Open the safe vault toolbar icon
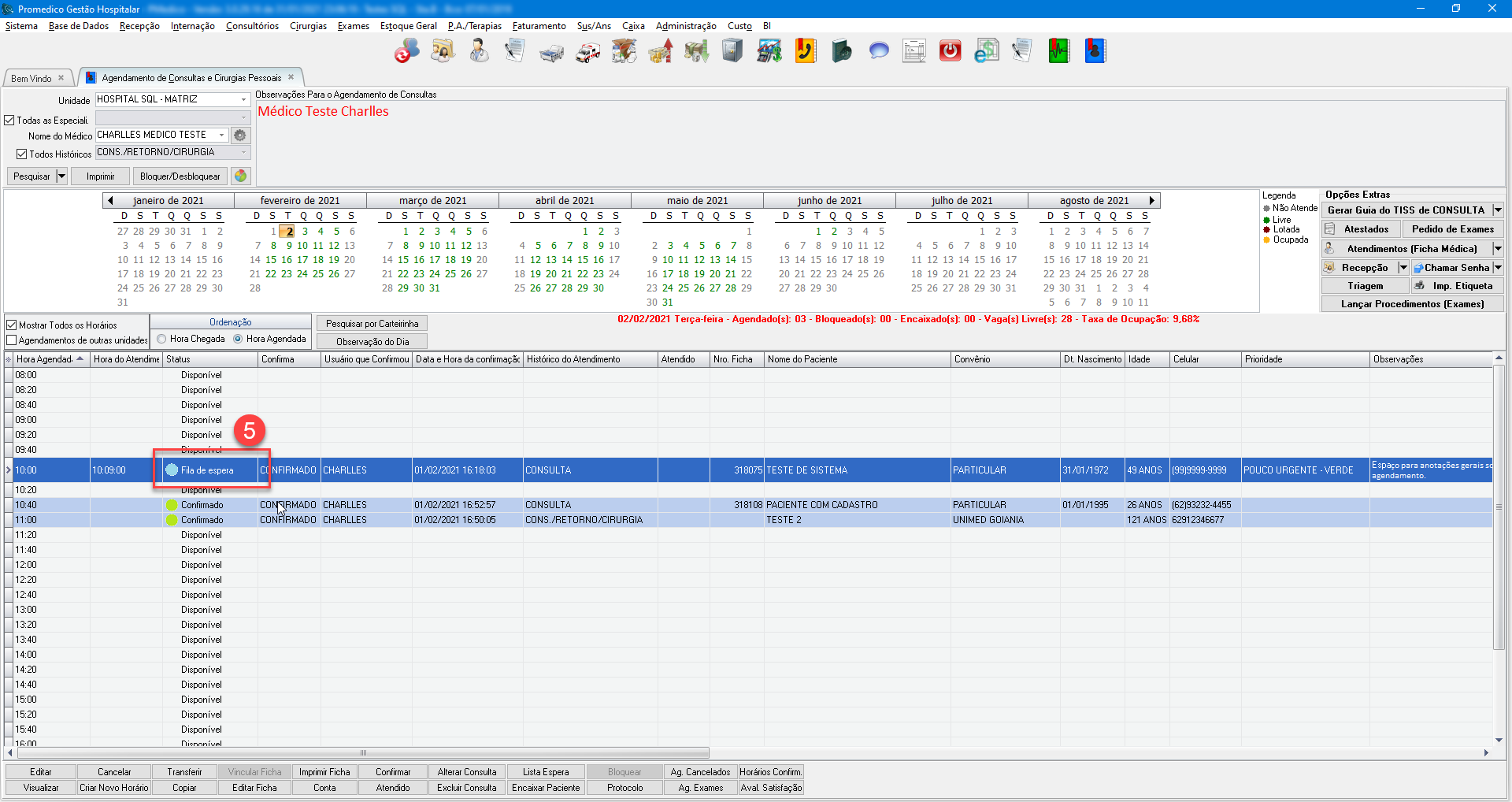This screenshot has height=802, width=1512. click(x=732, y=52)
